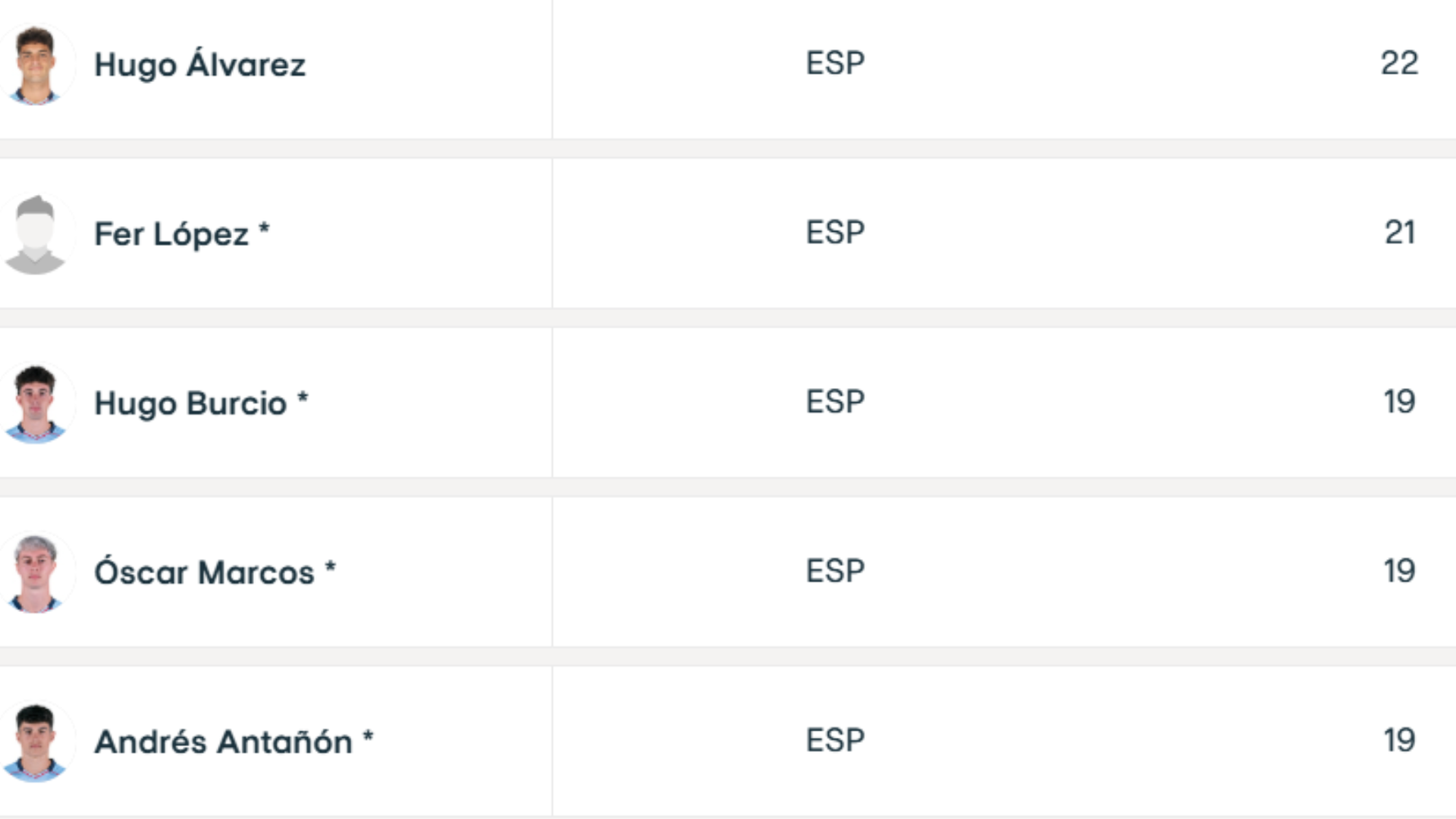
Task: Click age 19 in Andrés Antañón row
Action: click(1399, 740)
